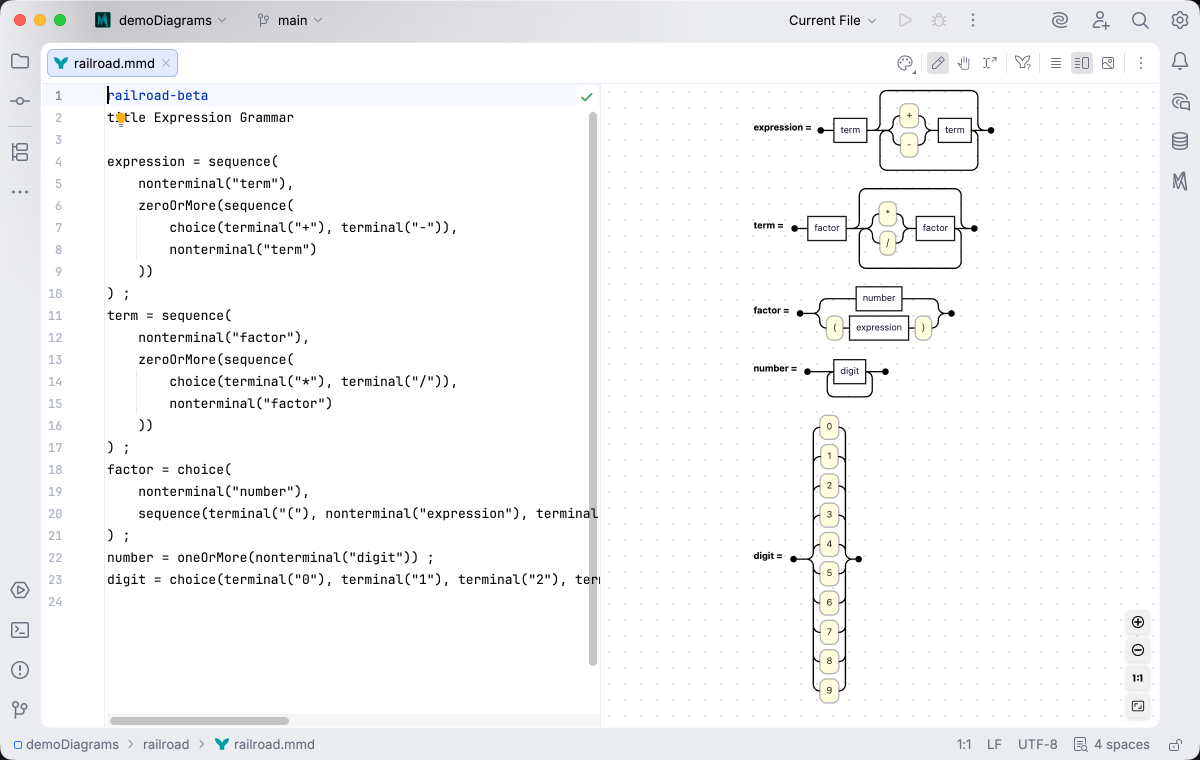
Task: Click demoDiagrams in the breadcrumb bar
Action: click(x=66, y=744)
